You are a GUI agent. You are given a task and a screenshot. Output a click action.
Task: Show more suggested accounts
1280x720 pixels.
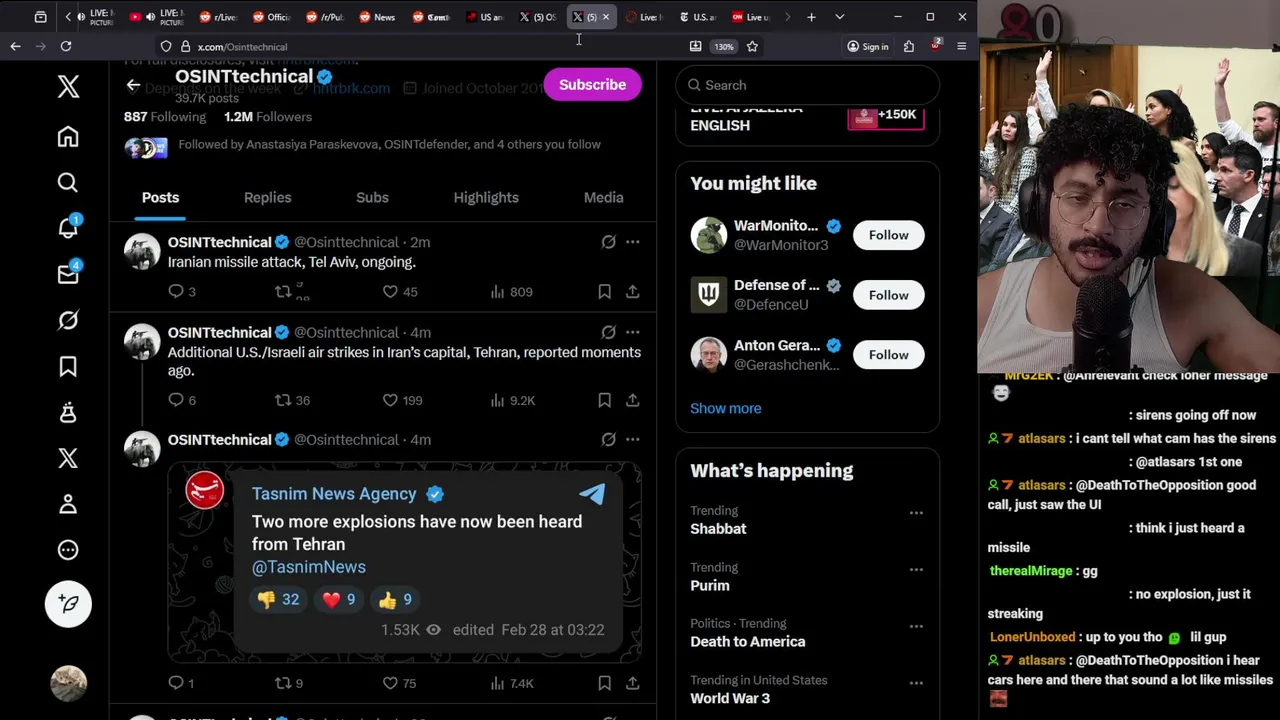(725, 408)
